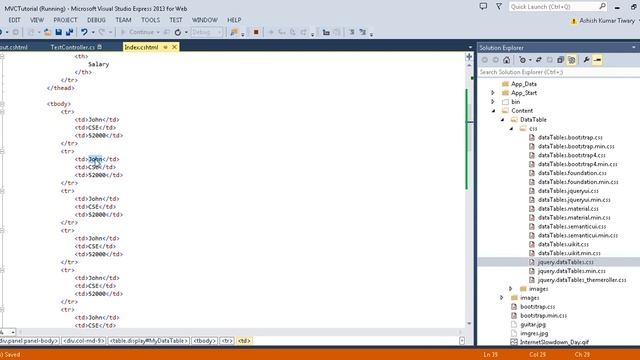Screen dimensions: 640x360
Task: Click the toolbar icon right of step buttons
Action: tap(326, 32)
